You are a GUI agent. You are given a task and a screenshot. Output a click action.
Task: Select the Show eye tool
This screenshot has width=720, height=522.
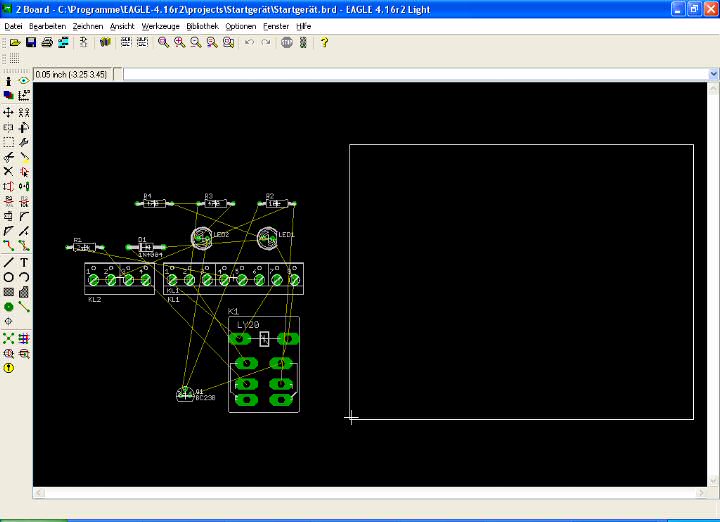(x=24, y=81)
